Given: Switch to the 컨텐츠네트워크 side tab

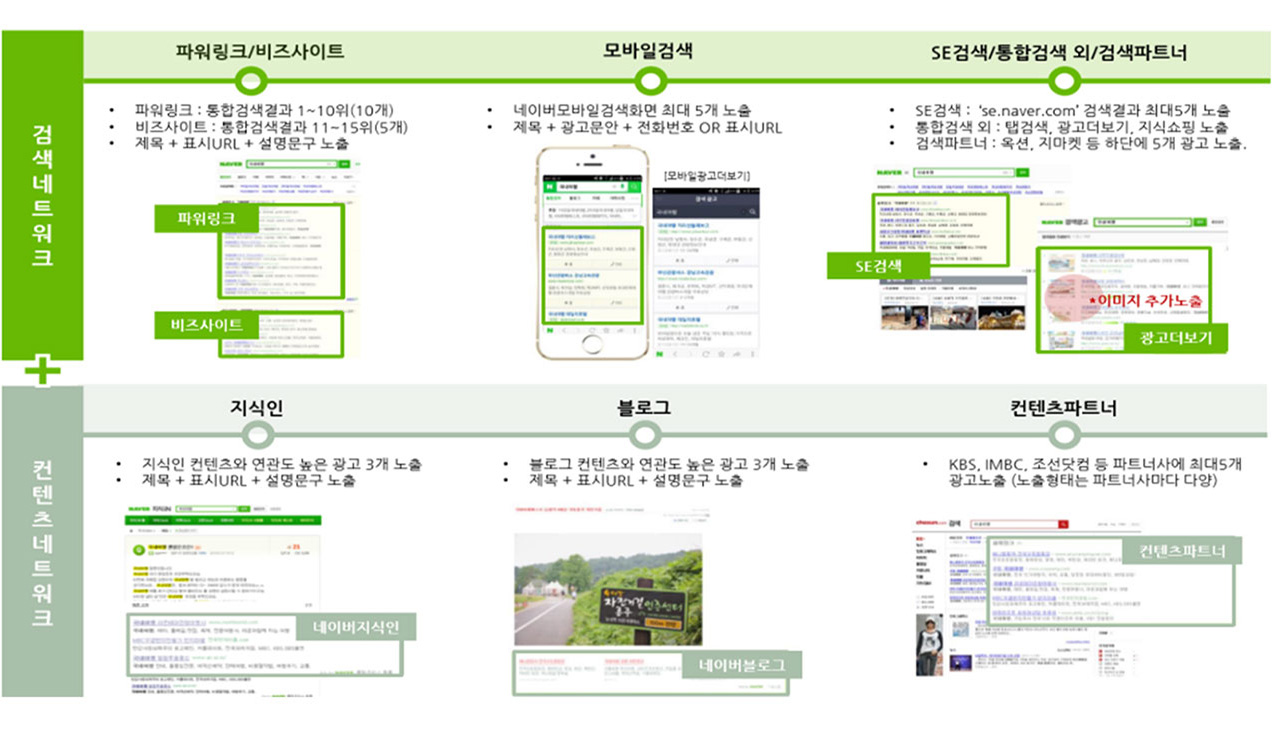Looking at the screenshot, I should pos(42,545).
